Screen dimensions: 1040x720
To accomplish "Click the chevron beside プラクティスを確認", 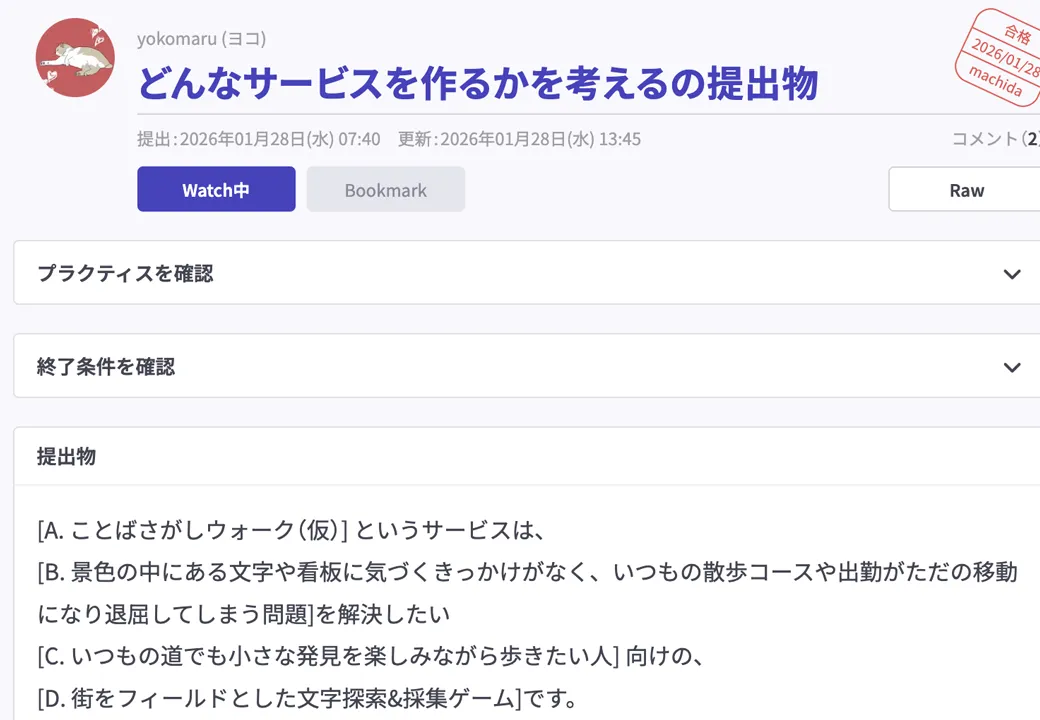I will 1012,274.
